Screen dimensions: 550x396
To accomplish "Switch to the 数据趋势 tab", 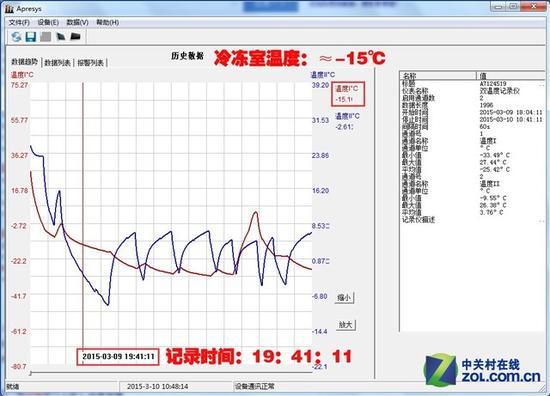I will pyautogui.click(x=25, y=62).
